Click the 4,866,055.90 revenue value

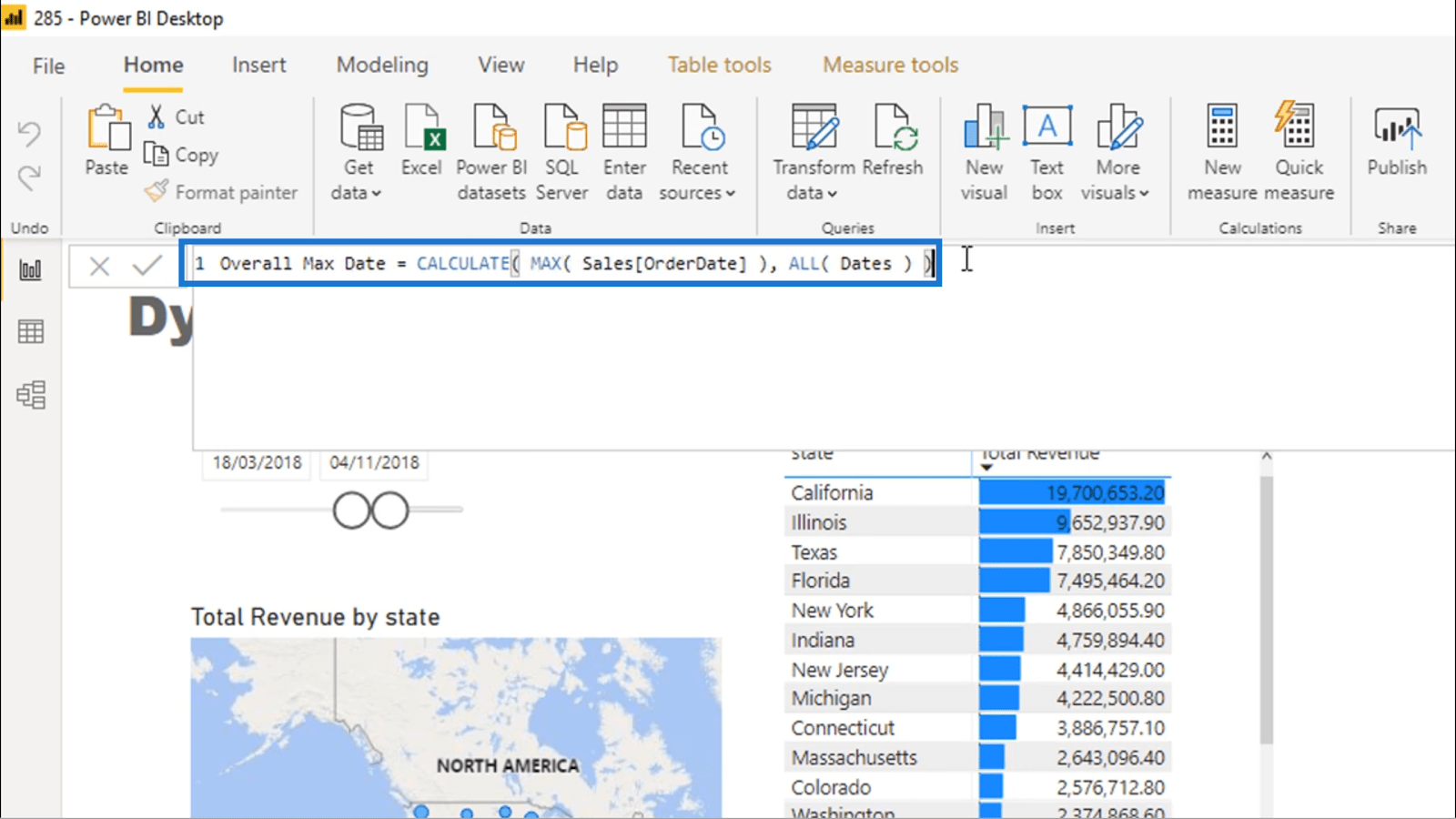(x=1110, y=611)
